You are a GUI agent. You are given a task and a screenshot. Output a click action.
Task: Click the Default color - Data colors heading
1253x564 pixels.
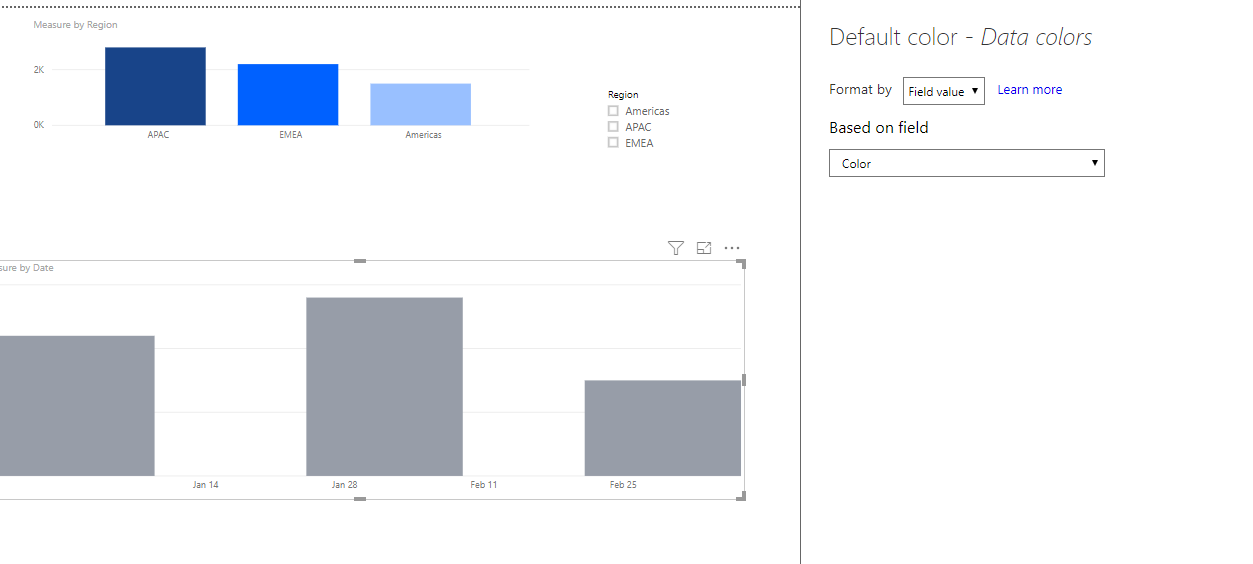pyautogui.click(x=961, y=38)
